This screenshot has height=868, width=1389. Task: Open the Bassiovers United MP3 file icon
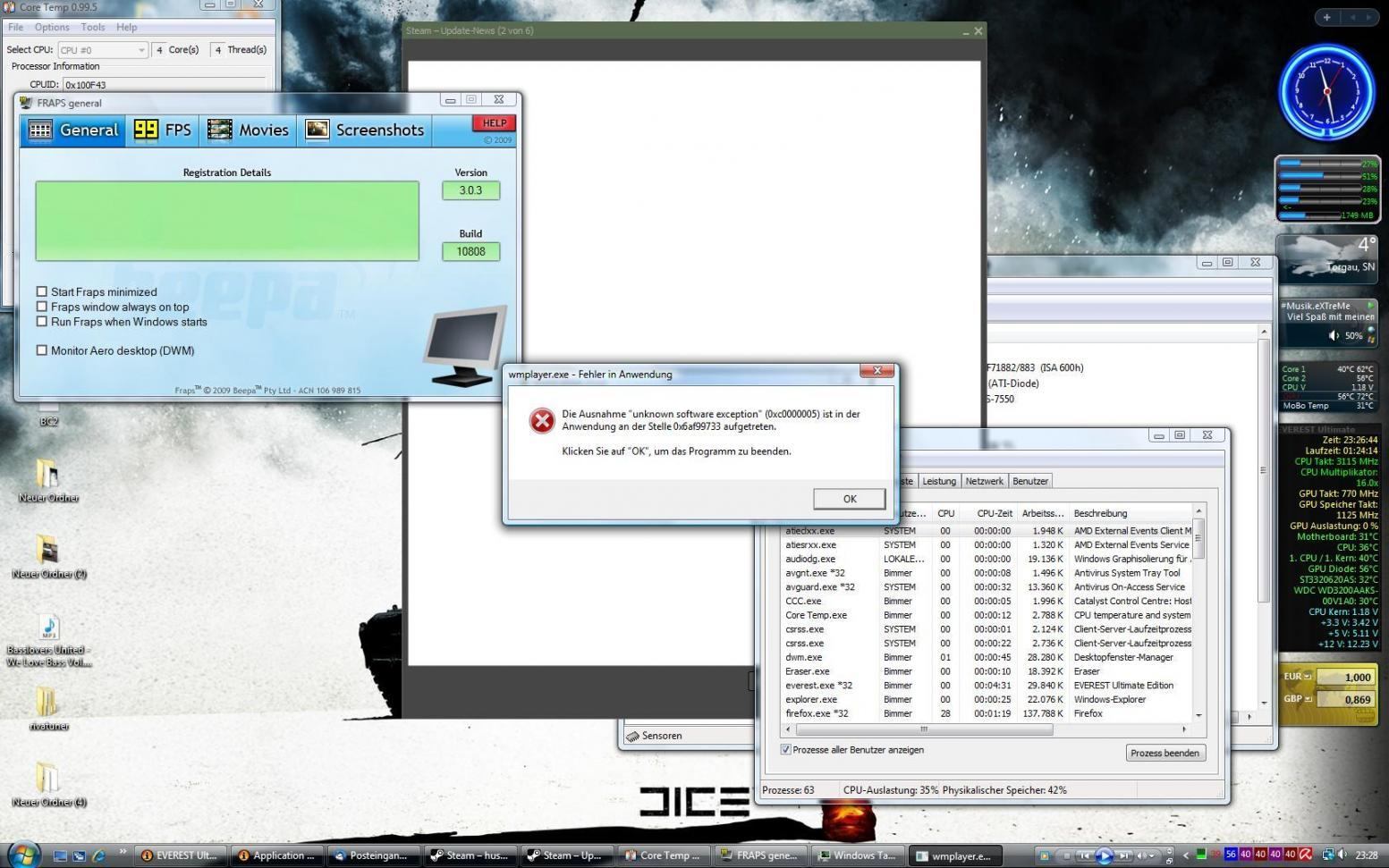48,640
